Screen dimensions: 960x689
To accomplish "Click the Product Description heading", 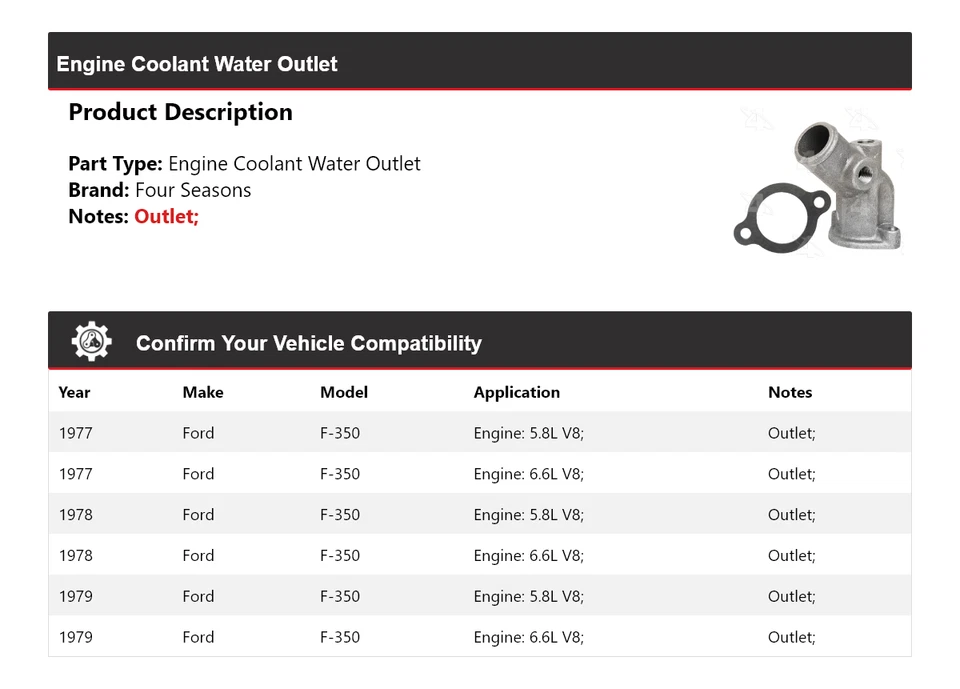I will (x=180, y=112).
